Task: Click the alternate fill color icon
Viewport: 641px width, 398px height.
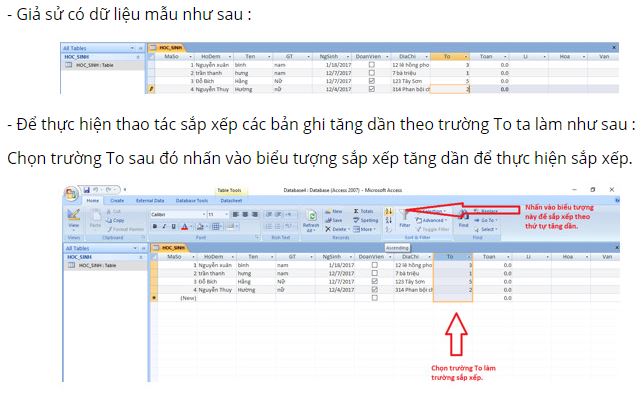Action: pos(231,226)
